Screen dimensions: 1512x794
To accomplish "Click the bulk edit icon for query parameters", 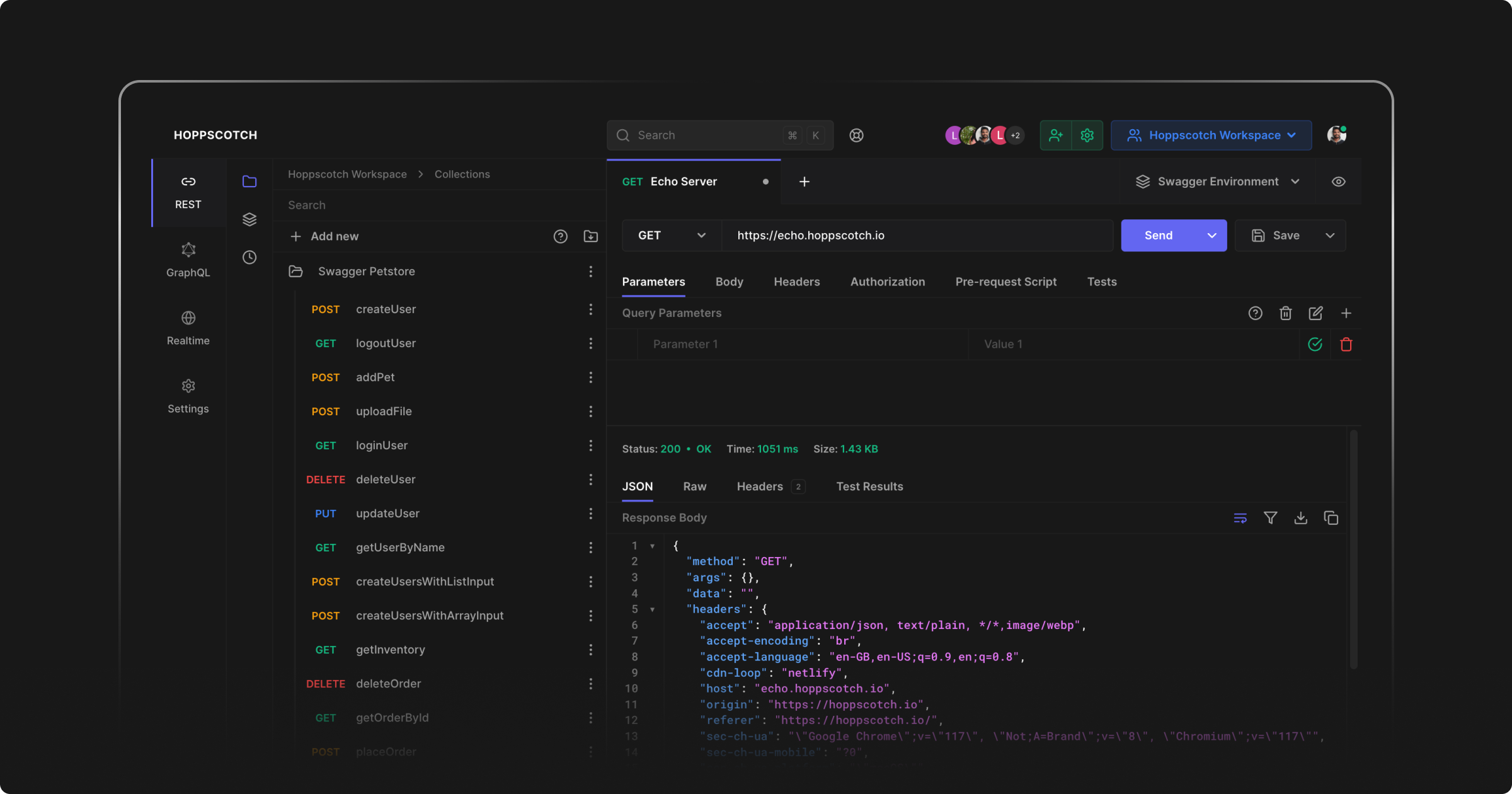I will [1316, 312].
